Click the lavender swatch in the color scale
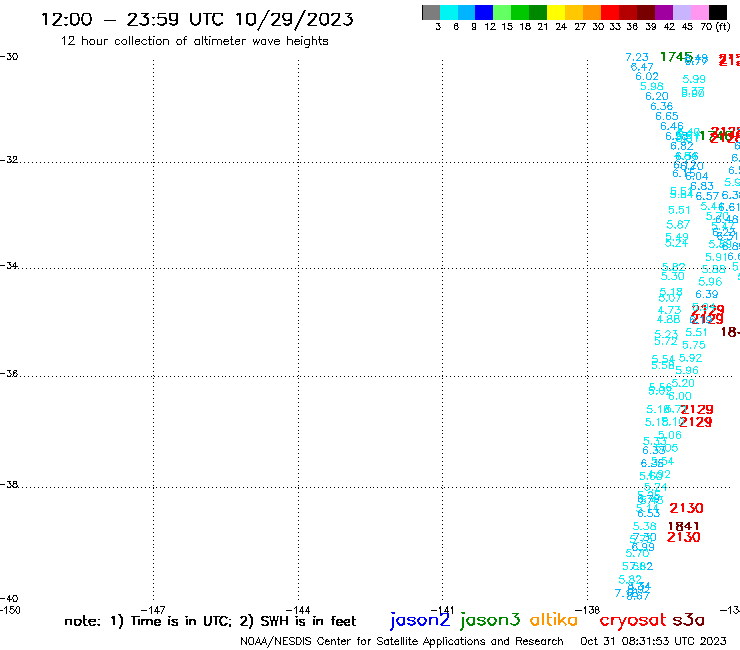The height and width of the screenshot is (650, 740). 681,12
